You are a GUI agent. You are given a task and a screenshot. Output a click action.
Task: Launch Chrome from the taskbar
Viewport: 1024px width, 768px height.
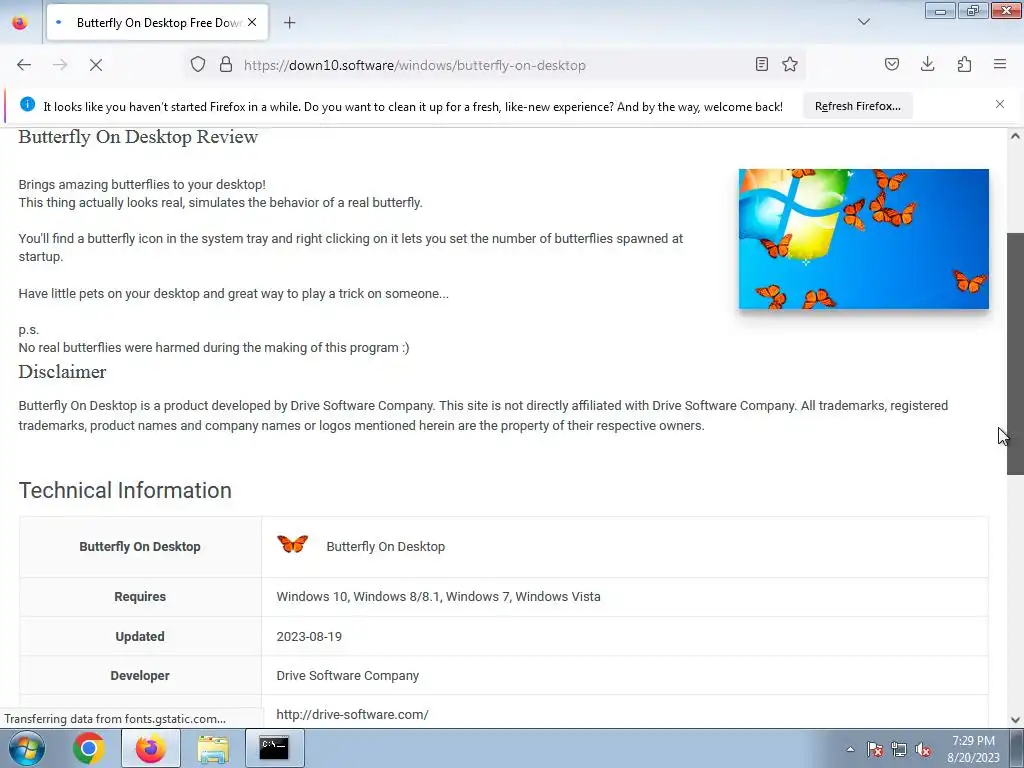[x=89, y=748]
